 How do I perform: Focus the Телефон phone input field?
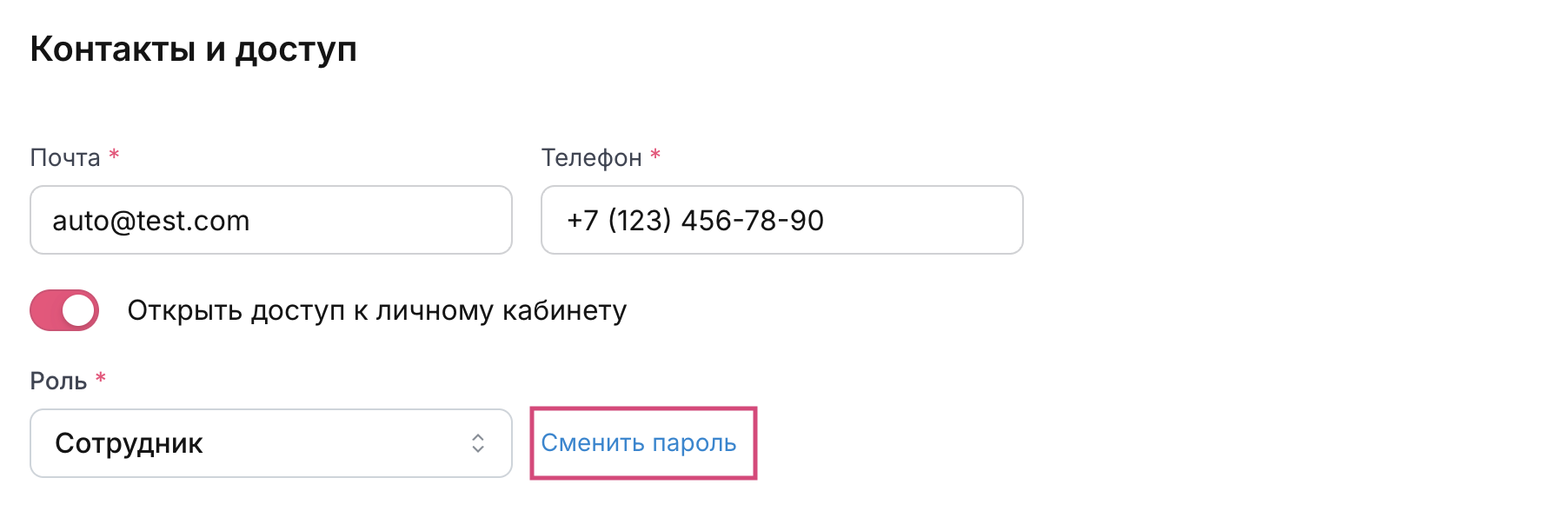[781, 220]
